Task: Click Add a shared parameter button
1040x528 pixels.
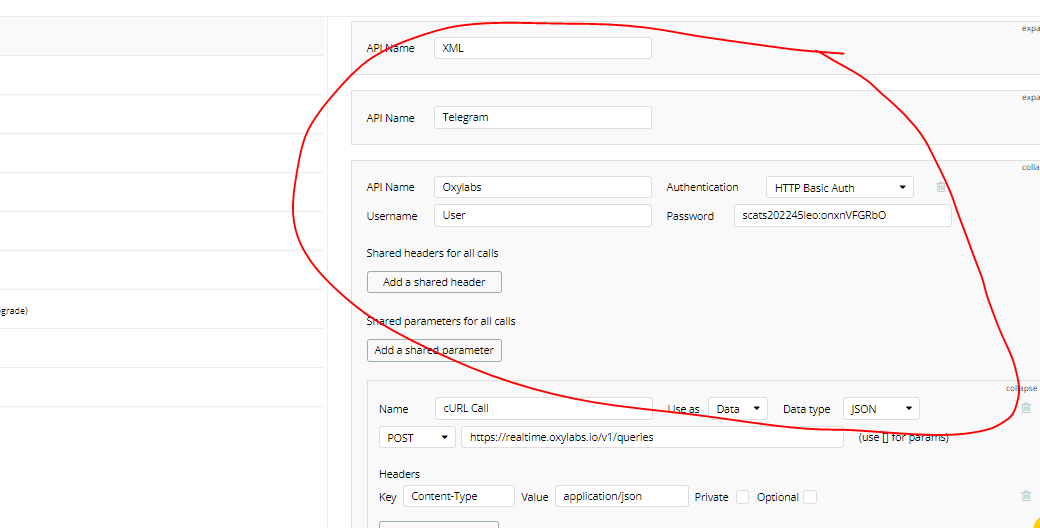Action: pos(434,350)
